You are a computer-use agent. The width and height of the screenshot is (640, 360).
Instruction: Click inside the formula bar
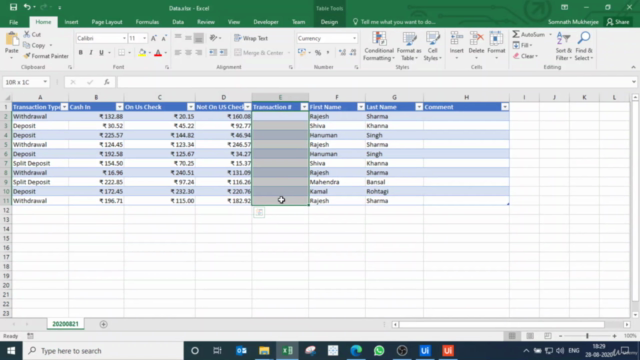[x=373, y=82]
